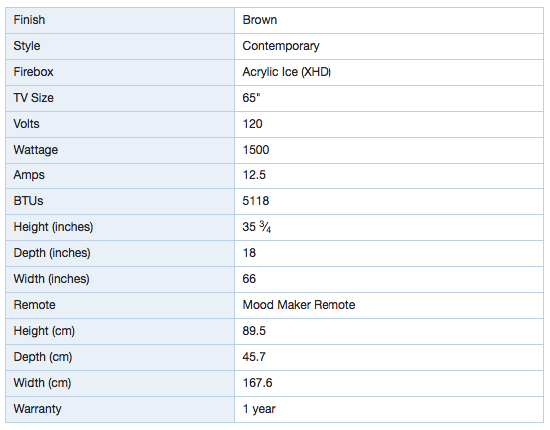
Task: Select the '120' volts value
Action: click(253, 124)
